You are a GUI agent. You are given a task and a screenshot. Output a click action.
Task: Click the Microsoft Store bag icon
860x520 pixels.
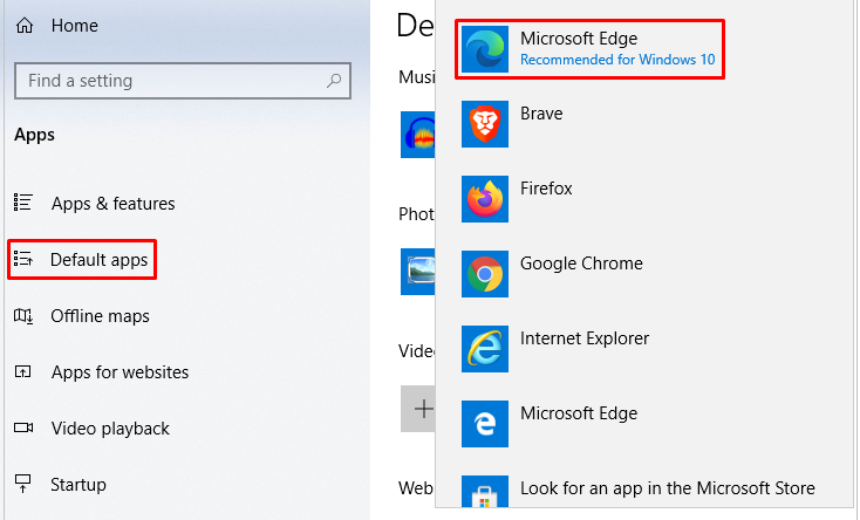point(485,491)
